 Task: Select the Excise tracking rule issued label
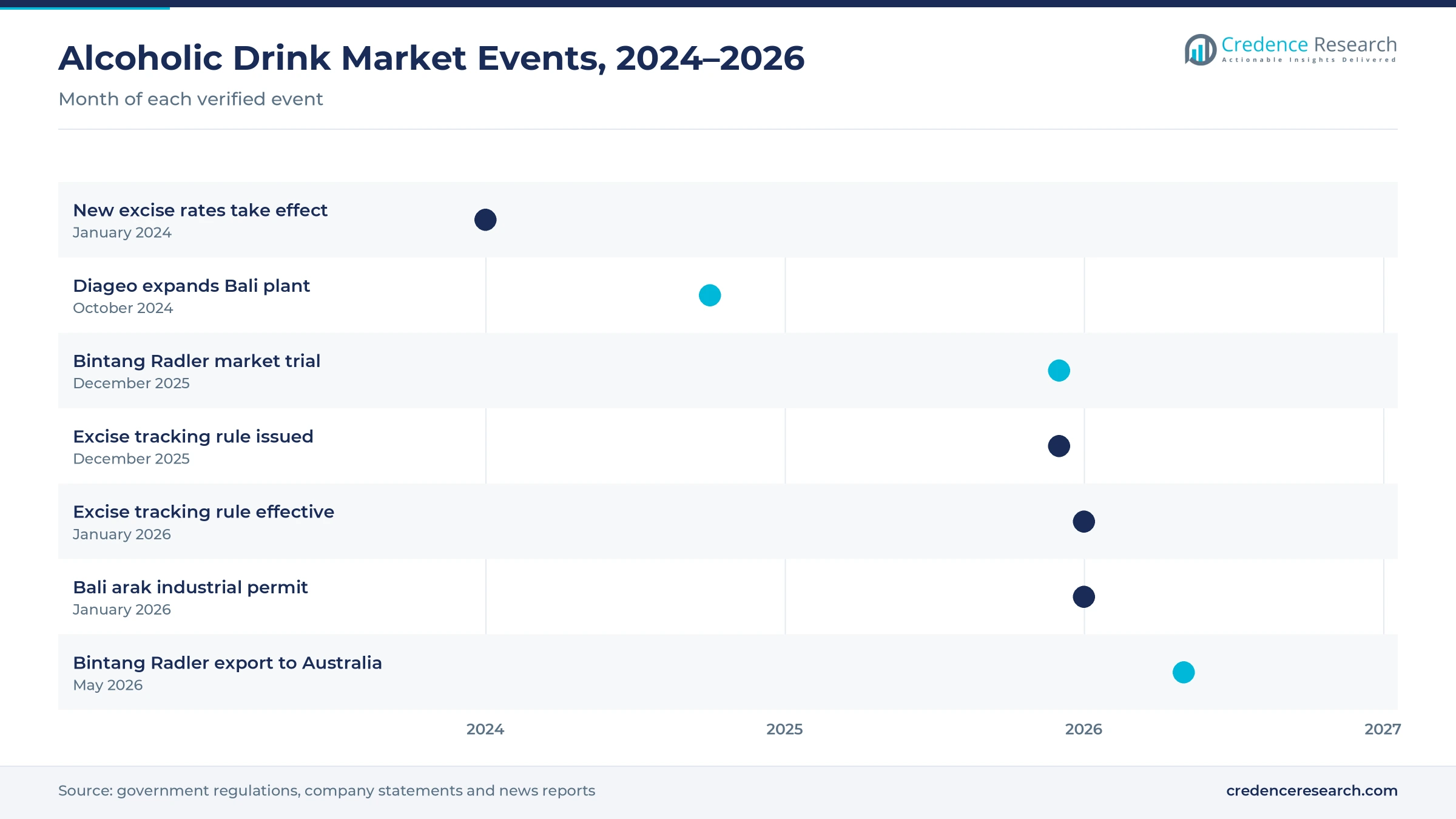193,436
